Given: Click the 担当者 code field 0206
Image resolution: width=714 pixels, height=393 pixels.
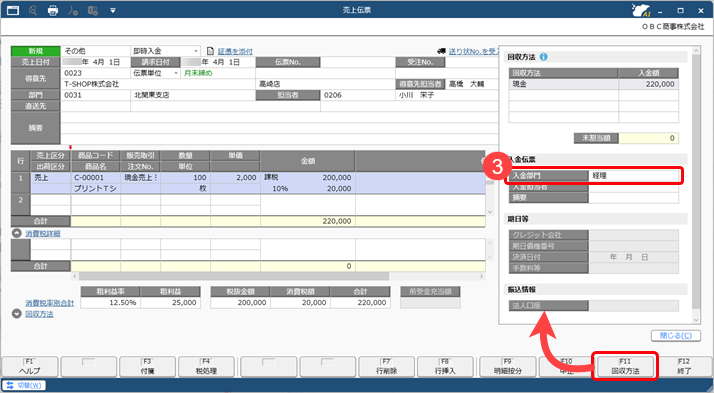Looking at the screenshot, I should tap(357, 95).
